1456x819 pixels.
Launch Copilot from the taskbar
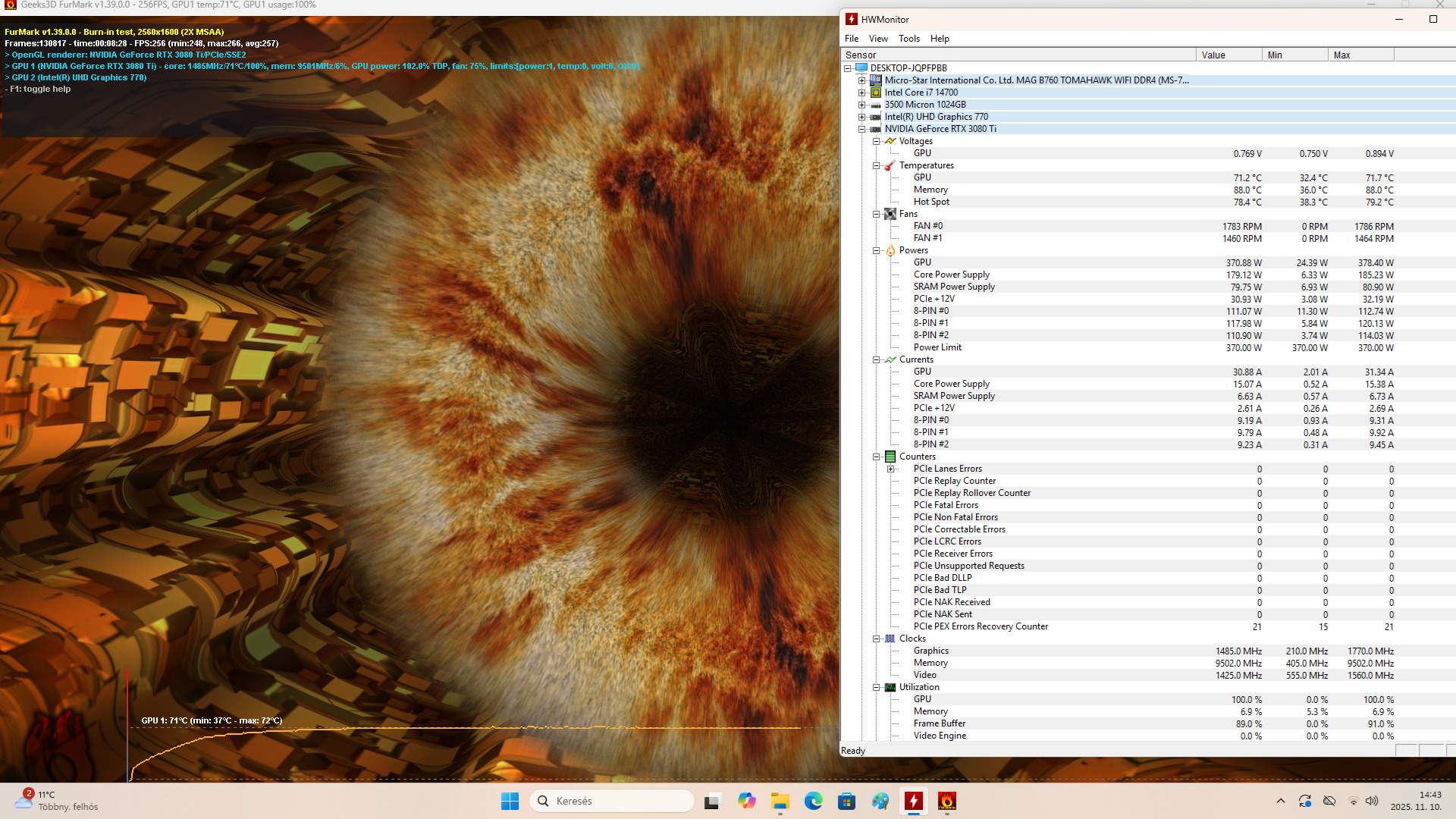point(746,801)
